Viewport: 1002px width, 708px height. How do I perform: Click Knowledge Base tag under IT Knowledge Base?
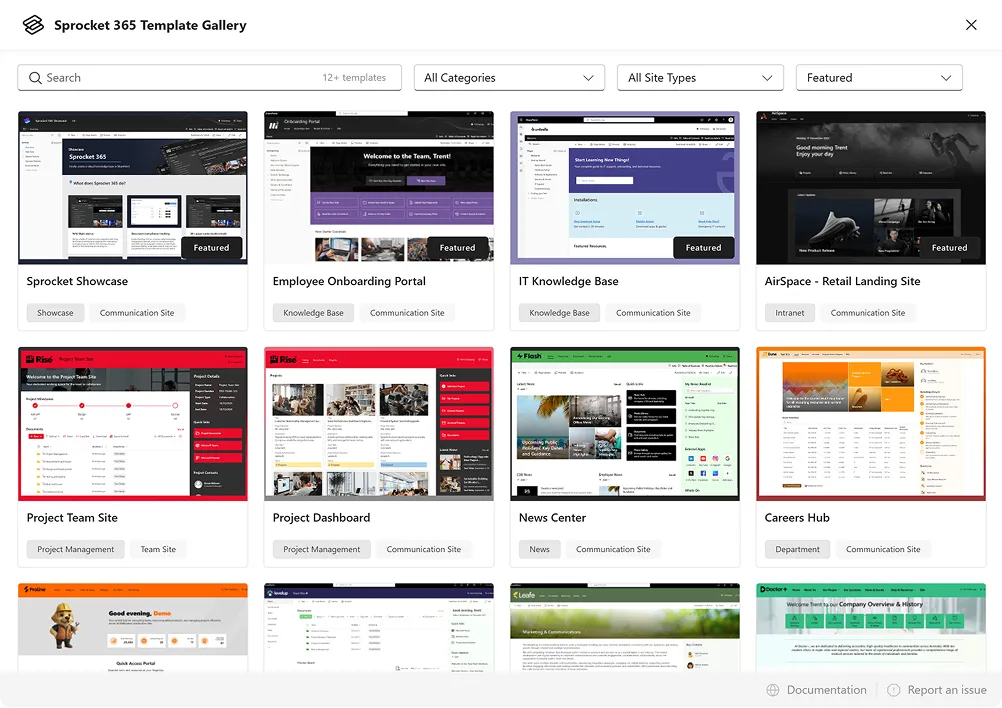(559, 313)
